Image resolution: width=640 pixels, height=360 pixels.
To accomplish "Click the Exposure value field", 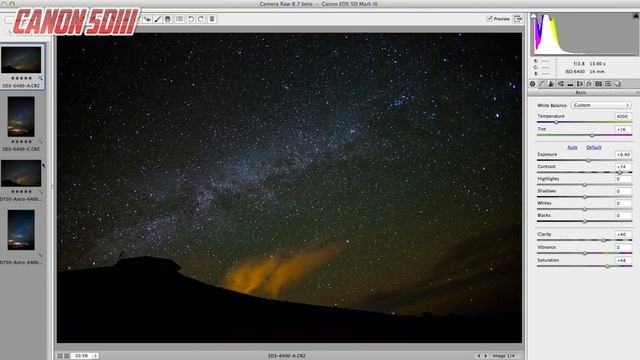I will click(x=623, y=155).
